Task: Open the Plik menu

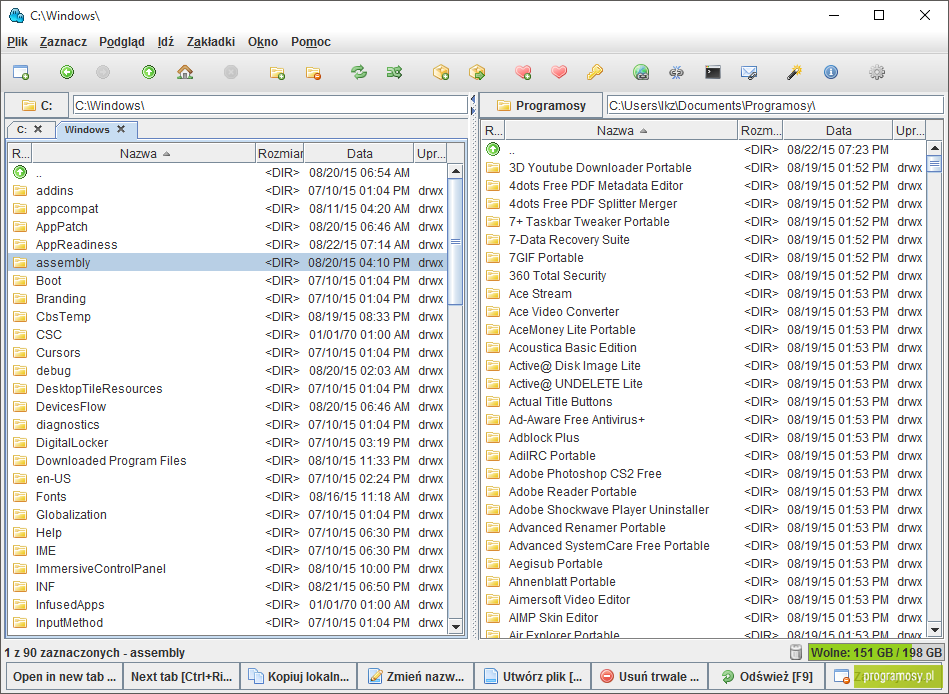Action: (x=18, y=42)
